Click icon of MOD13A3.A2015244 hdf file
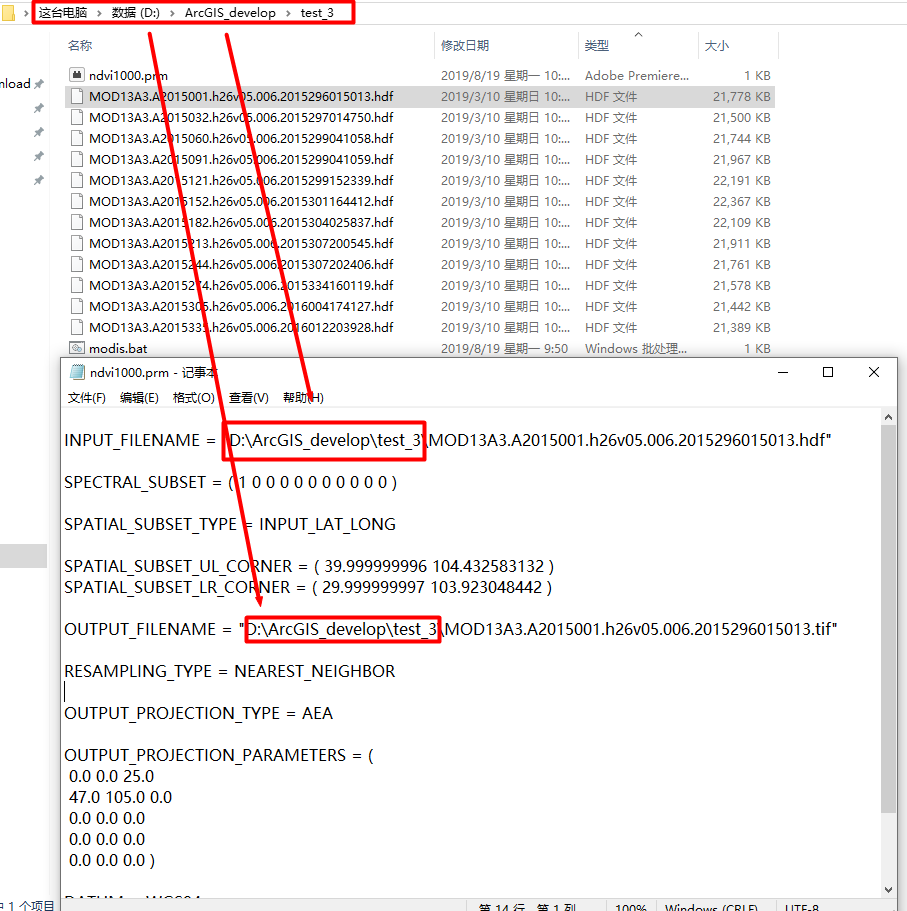This screenshot has width=907, height=911. coord(77,264)
